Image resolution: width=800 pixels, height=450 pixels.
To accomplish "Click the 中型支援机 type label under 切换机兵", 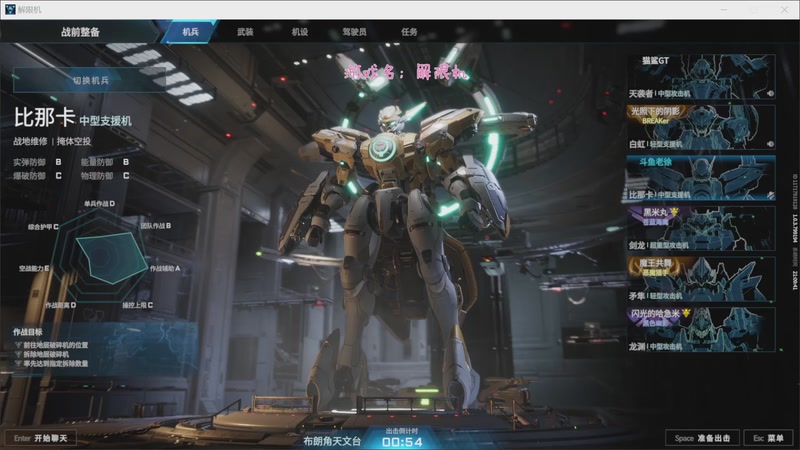I will [106, 121].
